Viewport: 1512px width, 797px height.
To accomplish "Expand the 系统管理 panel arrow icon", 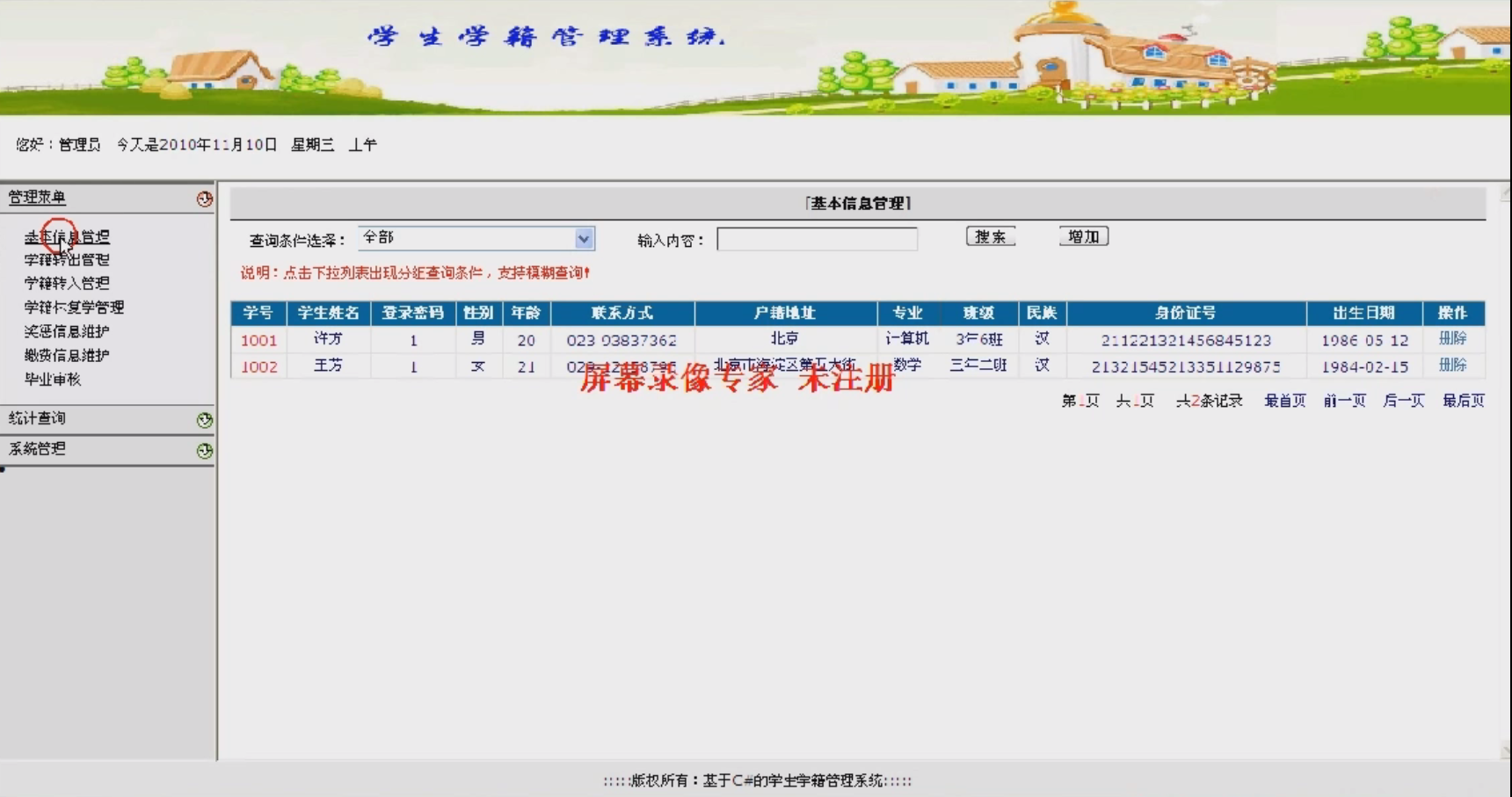I will (x=205, y=451).
